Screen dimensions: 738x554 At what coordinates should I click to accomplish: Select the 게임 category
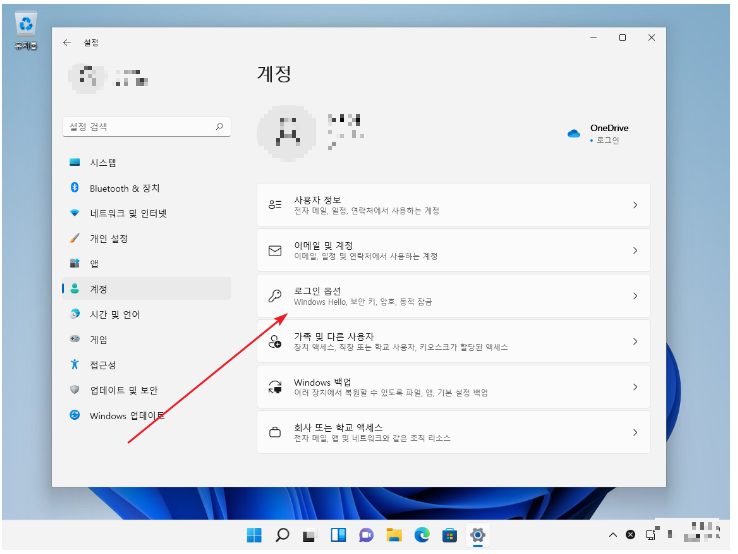(x=146, y=339)
